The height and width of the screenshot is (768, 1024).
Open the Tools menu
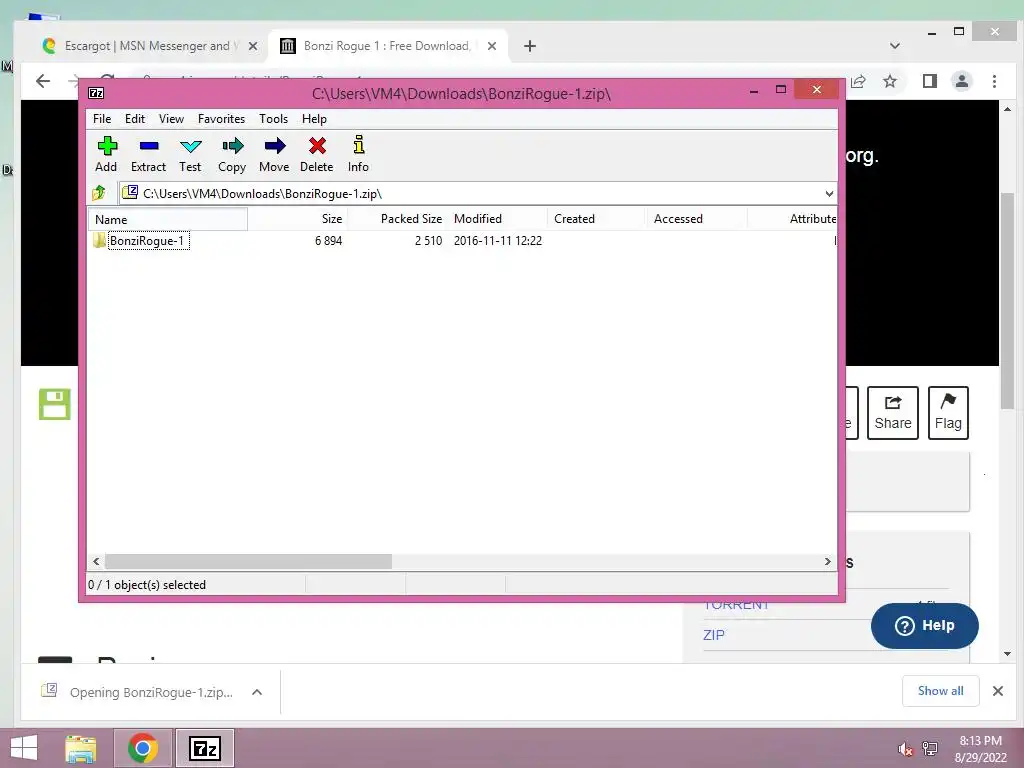tap(273, 119)
